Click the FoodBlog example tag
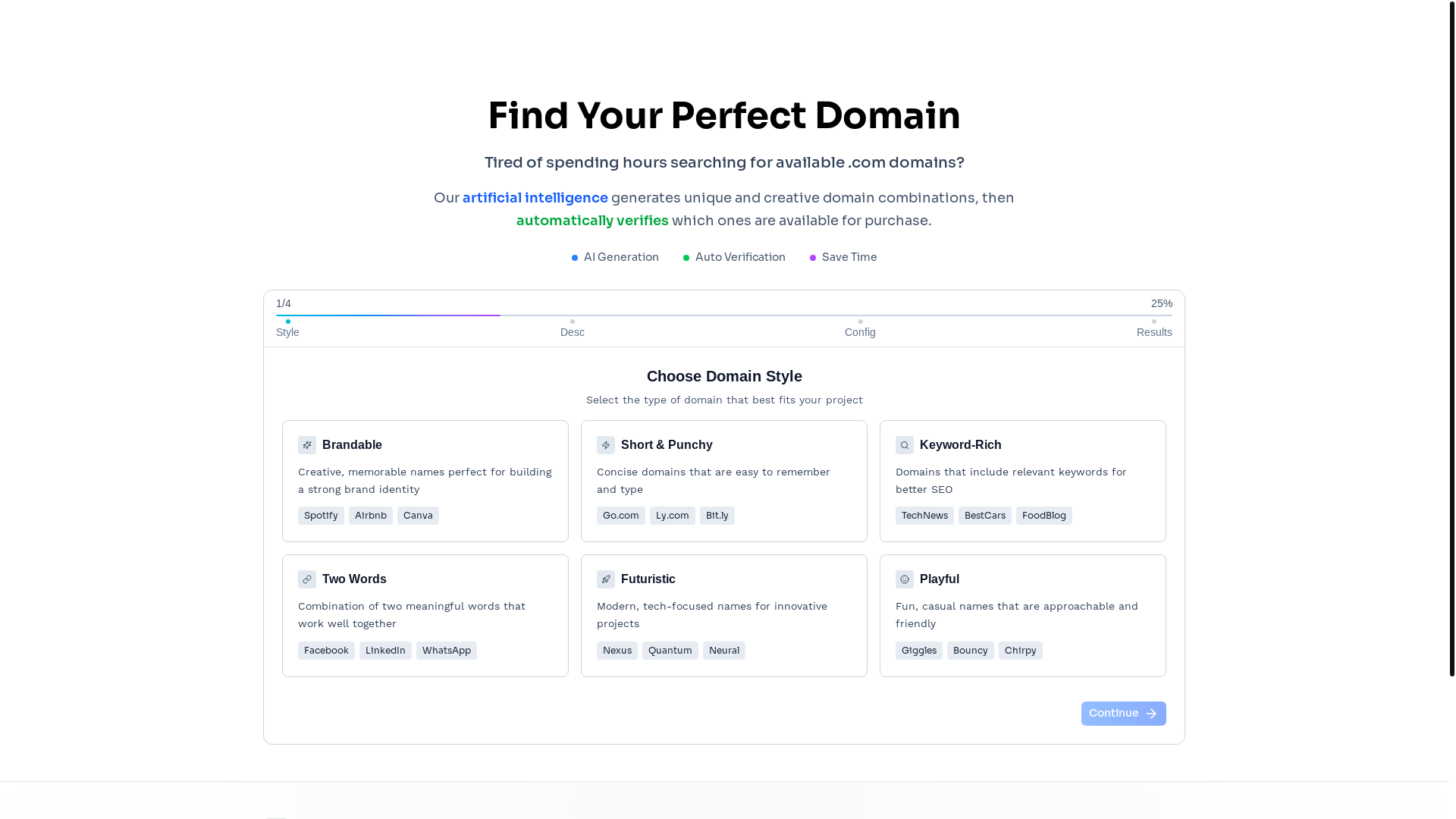This screenshot has height=819, width=1456. (x=1044, y=516)
